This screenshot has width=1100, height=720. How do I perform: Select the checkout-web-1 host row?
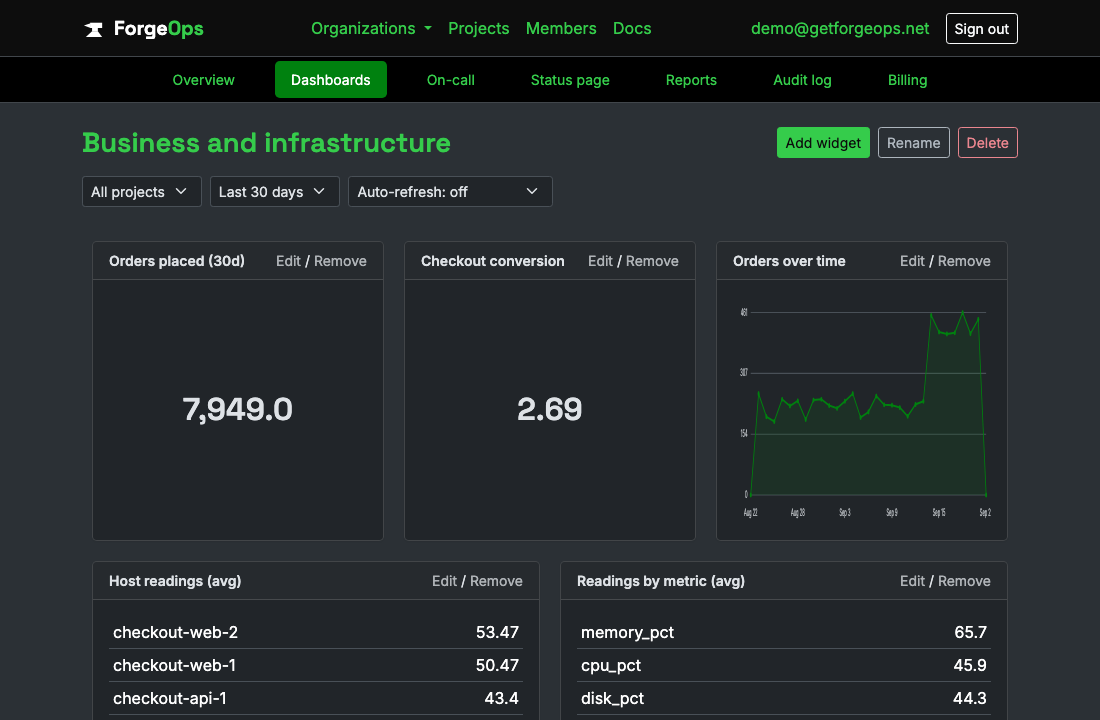tap(316, 665)
